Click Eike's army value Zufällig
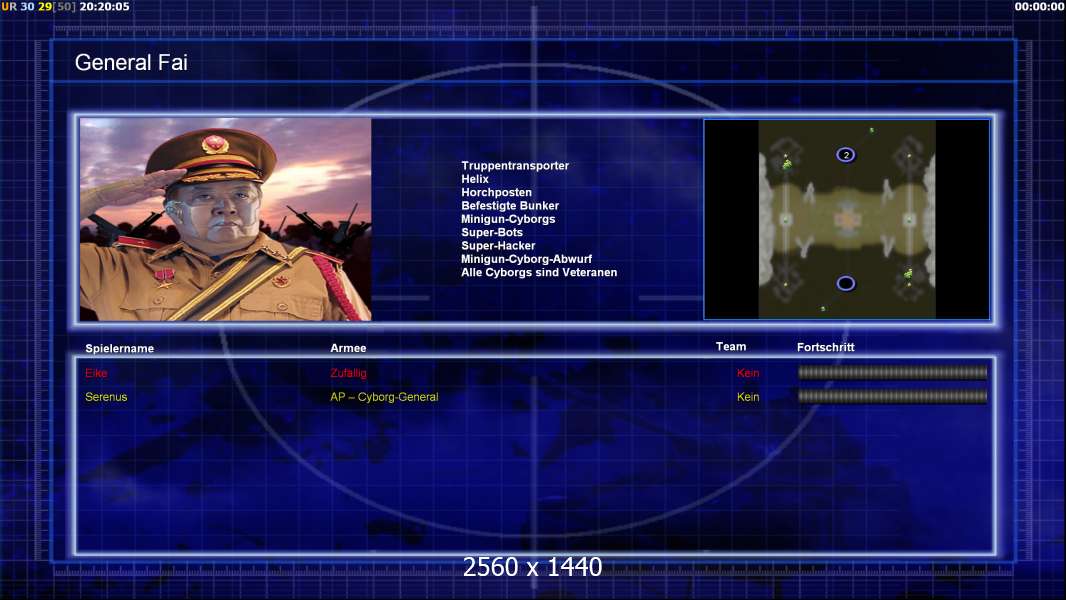1066x600 pixels. tap(348, 373)
